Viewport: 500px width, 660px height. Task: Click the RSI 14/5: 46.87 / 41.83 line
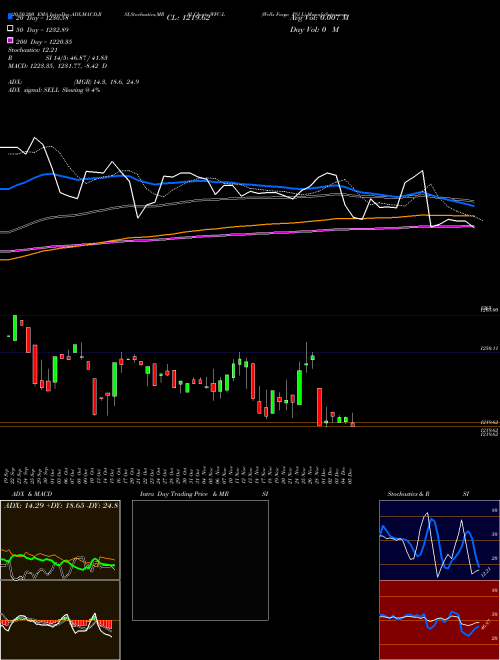58,58
